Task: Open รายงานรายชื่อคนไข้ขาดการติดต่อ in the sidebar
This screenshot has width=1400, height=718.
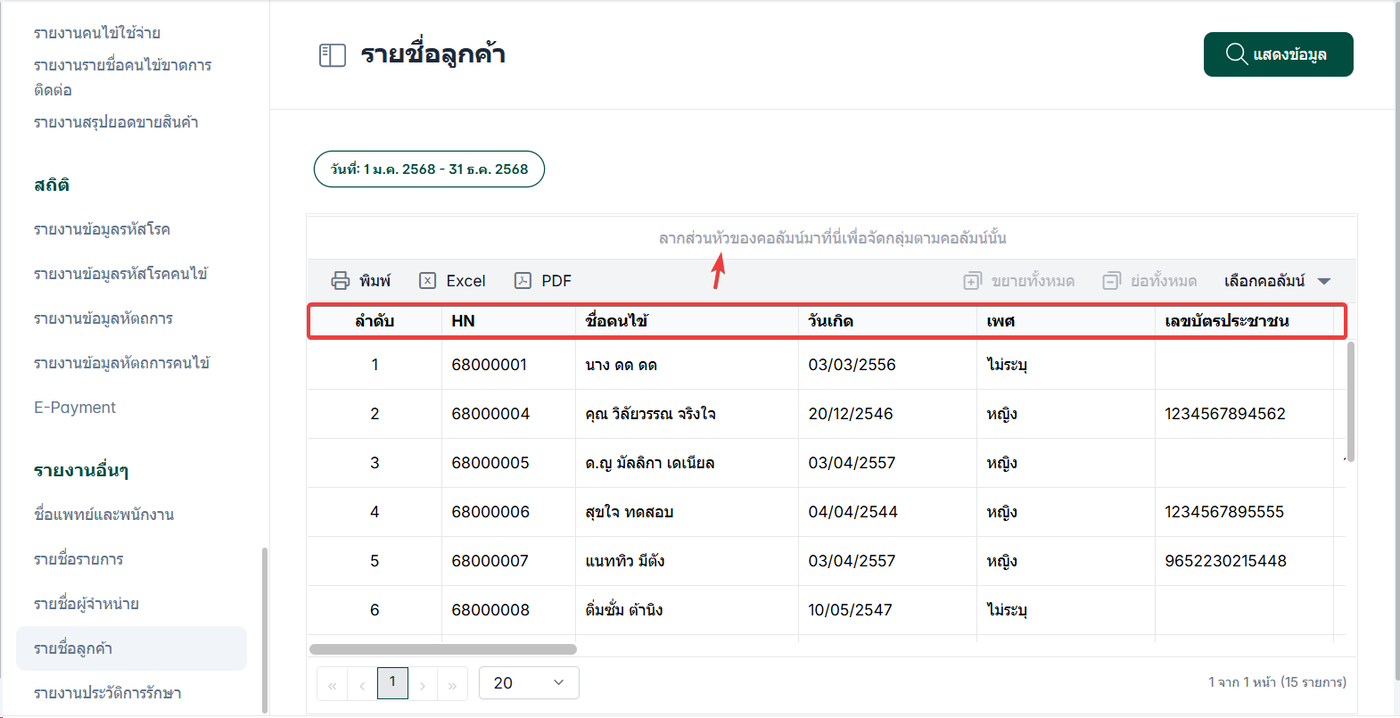Action: 122,77
